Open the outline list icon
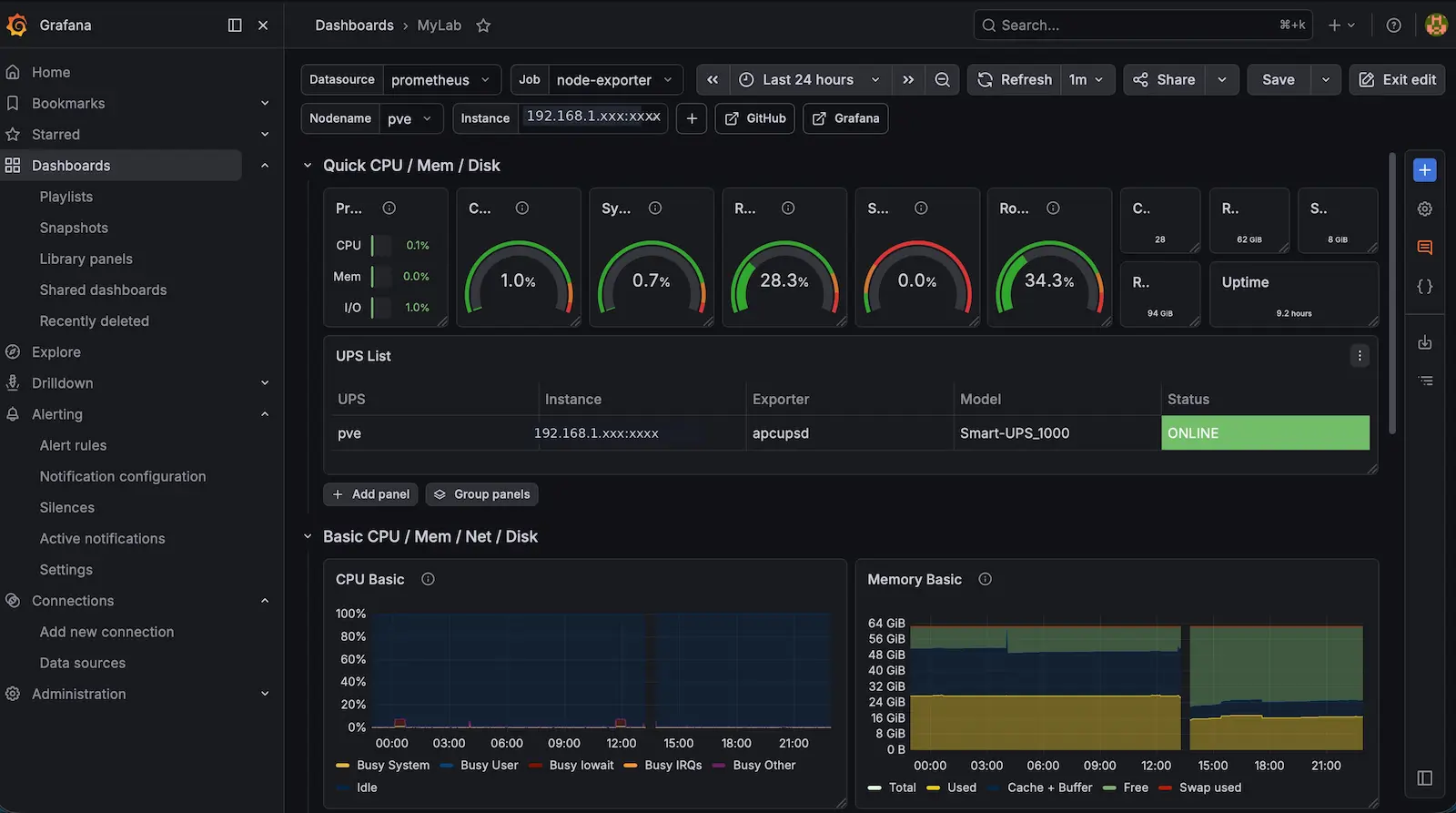 pyautogui.click(x=1425, y=381)
